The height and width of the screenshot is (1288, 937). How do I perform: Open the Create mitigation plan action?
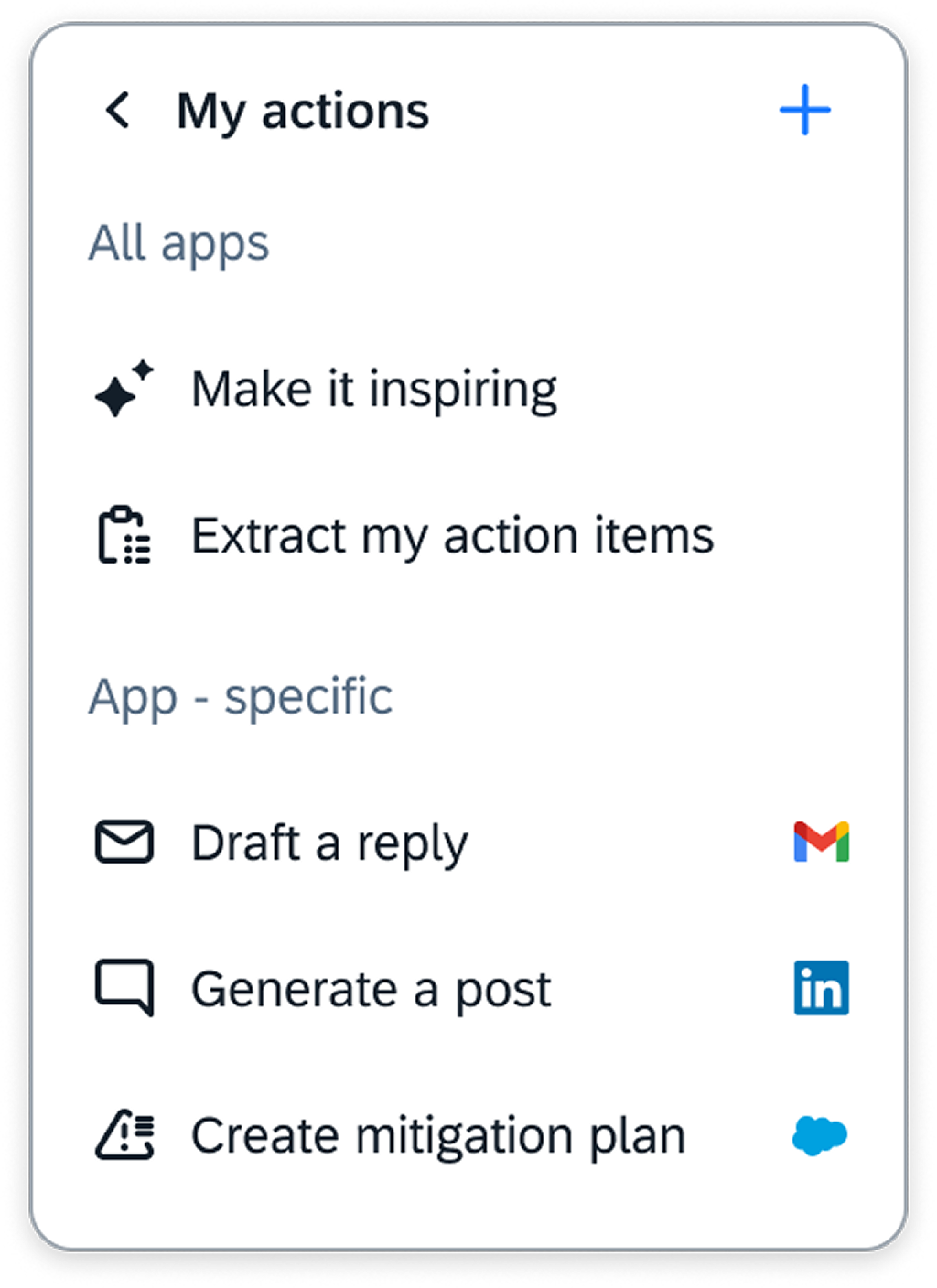click(437, 1136)
